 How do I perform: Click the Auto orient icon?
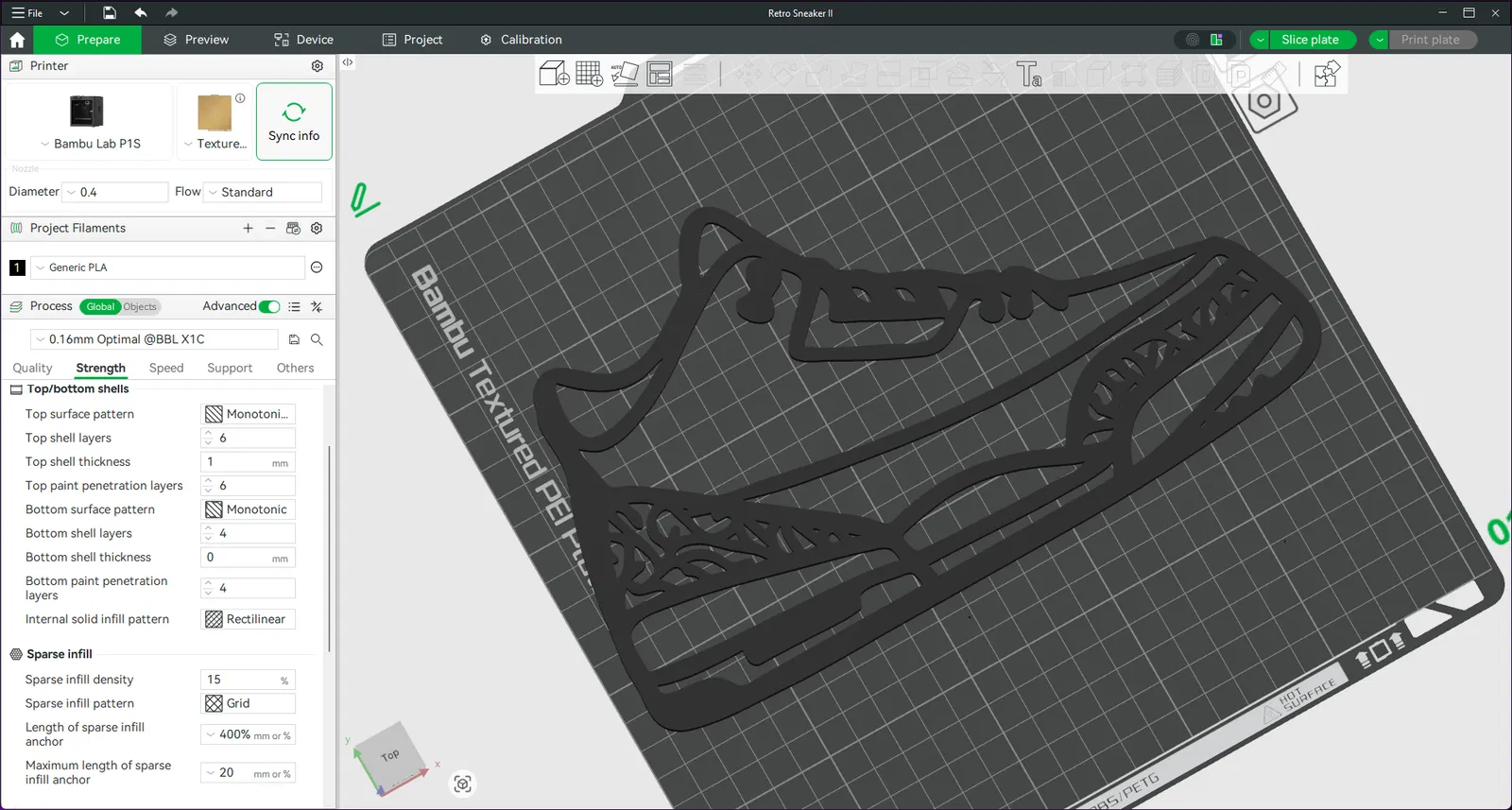[x=625, y=74]
